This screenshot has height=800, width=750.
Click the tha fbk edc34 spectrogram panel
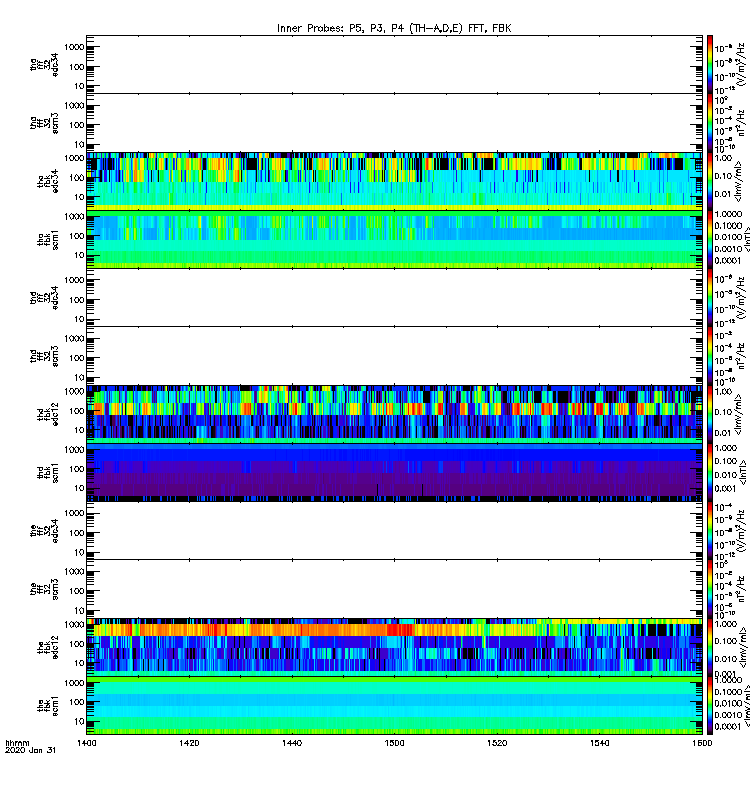click(394, 181)
